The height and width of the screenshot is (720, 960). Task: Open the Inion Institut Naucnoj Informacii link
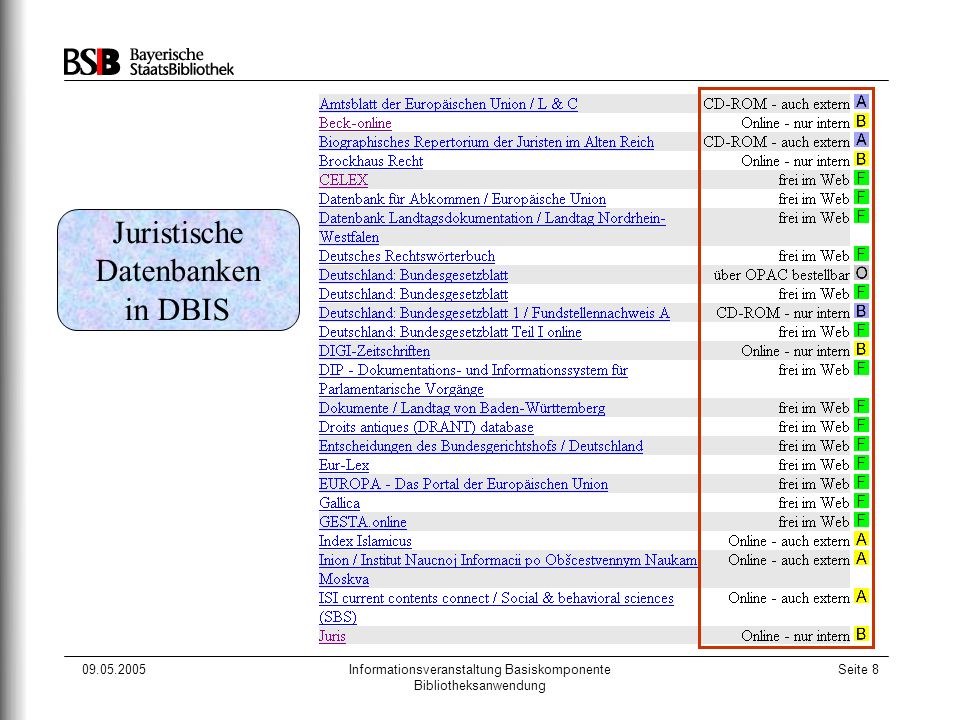508,569
